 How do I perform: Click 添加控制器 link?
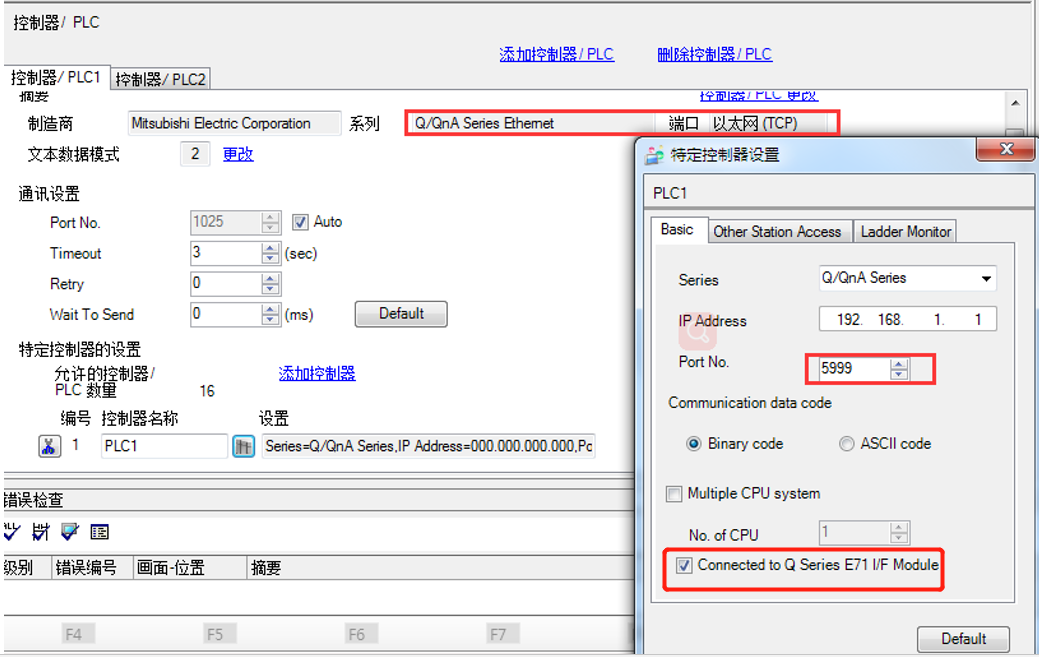tap(317, 374)
